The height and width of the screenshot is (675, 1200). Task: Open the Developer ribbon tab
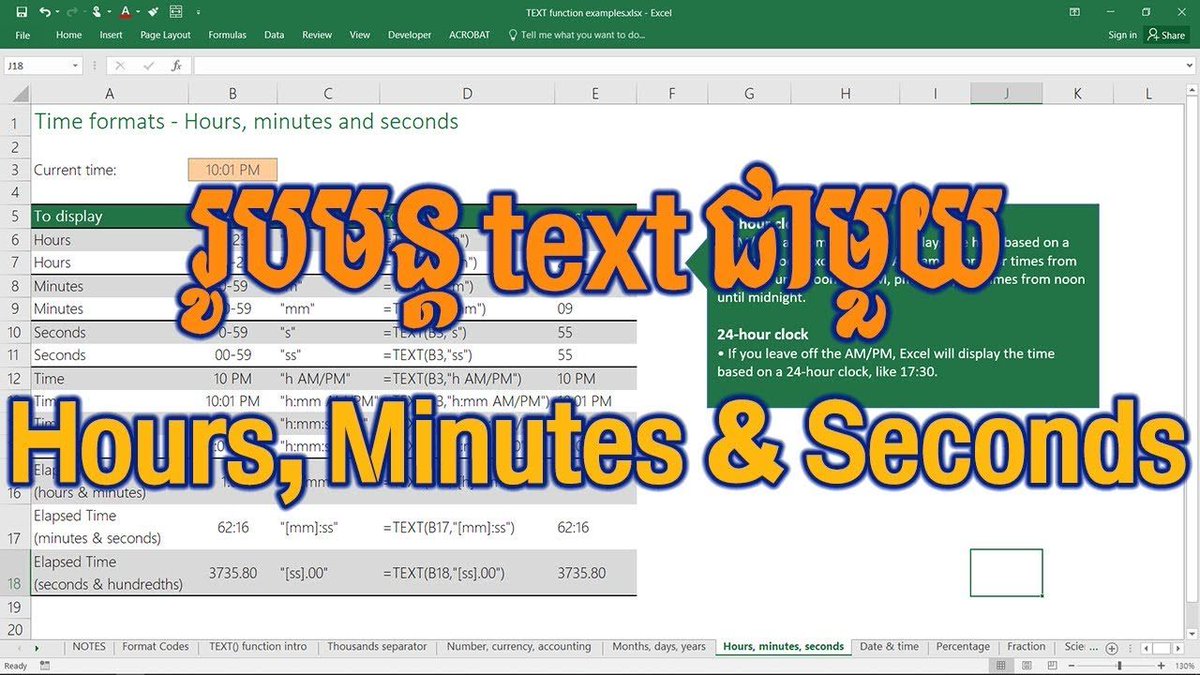tap(409, 34)
